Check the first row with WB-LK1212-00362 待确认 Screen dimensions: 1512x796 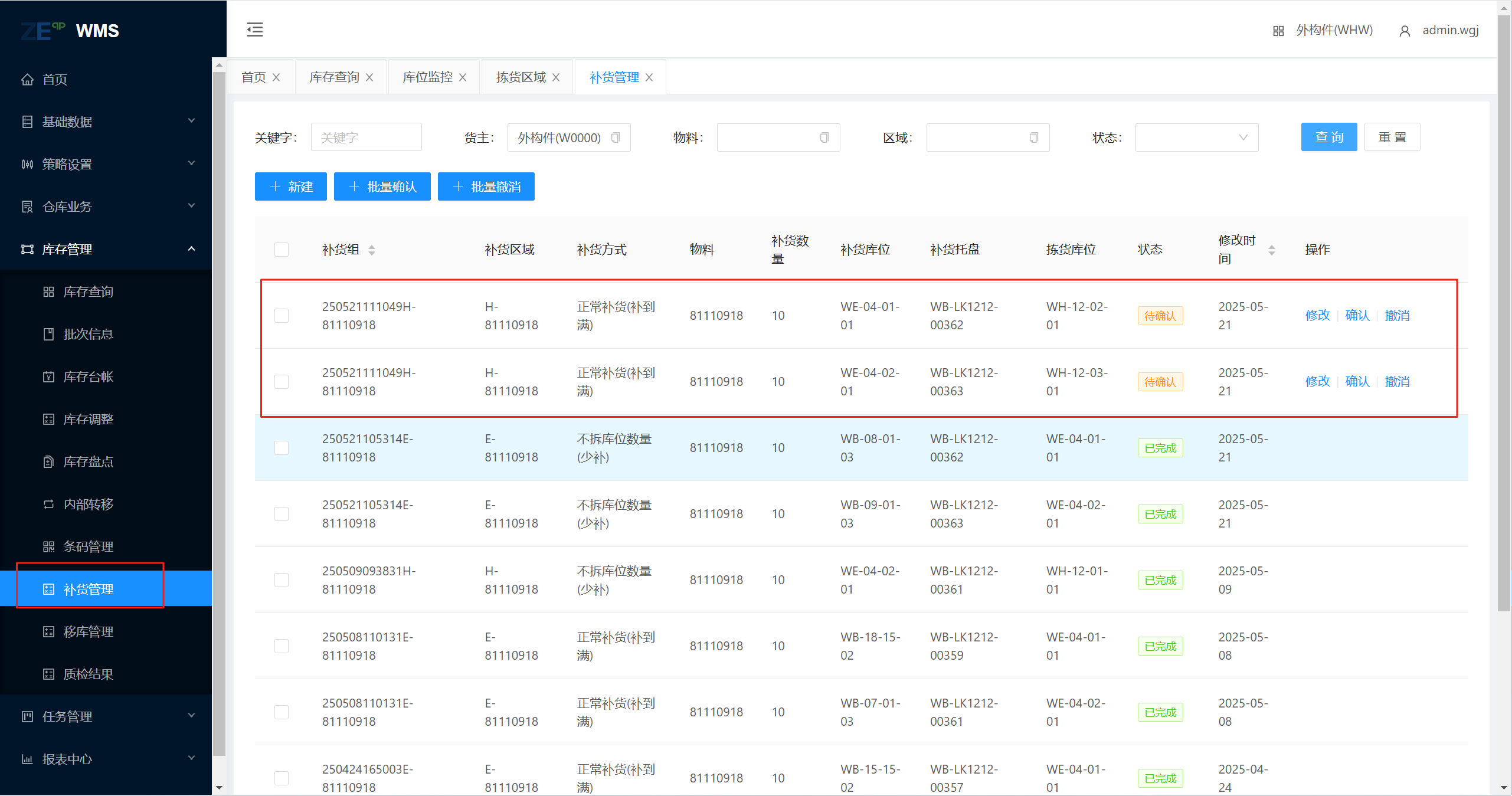pos(282,316)
